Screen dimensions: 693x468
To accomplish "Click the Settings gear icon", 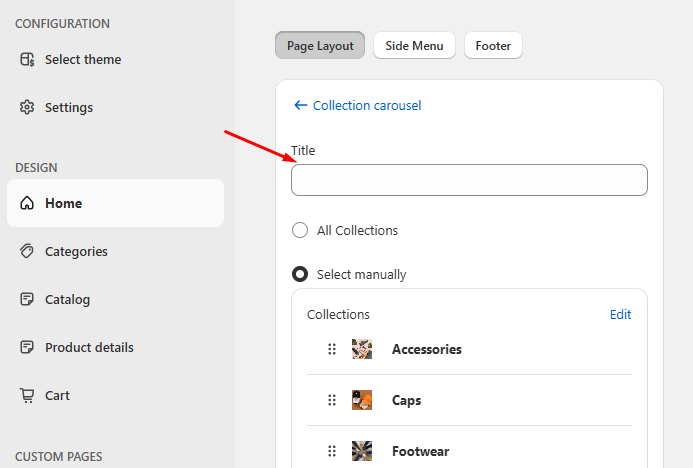I will (27, 107).
